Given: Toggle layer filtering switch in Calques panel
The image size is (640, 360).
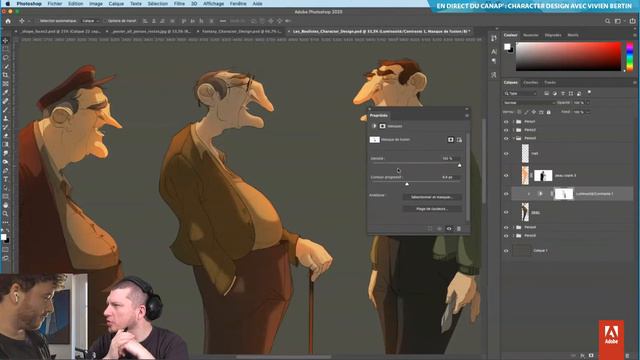Looking at the screenshot, I should [589, 93].
